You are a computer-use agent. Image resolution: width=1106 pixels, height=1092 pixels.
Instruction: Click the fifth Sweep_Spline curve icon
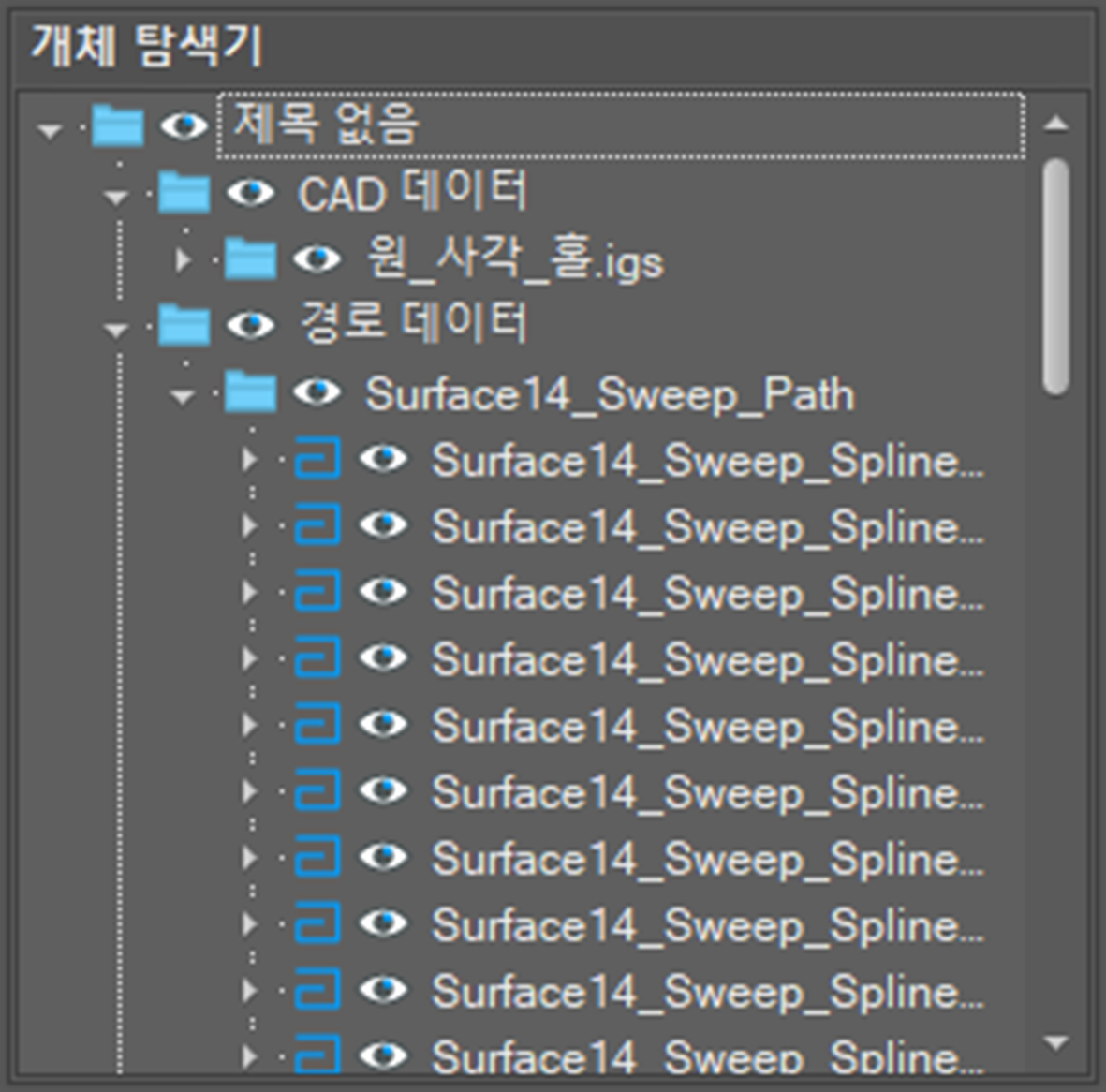coord(317,725)
